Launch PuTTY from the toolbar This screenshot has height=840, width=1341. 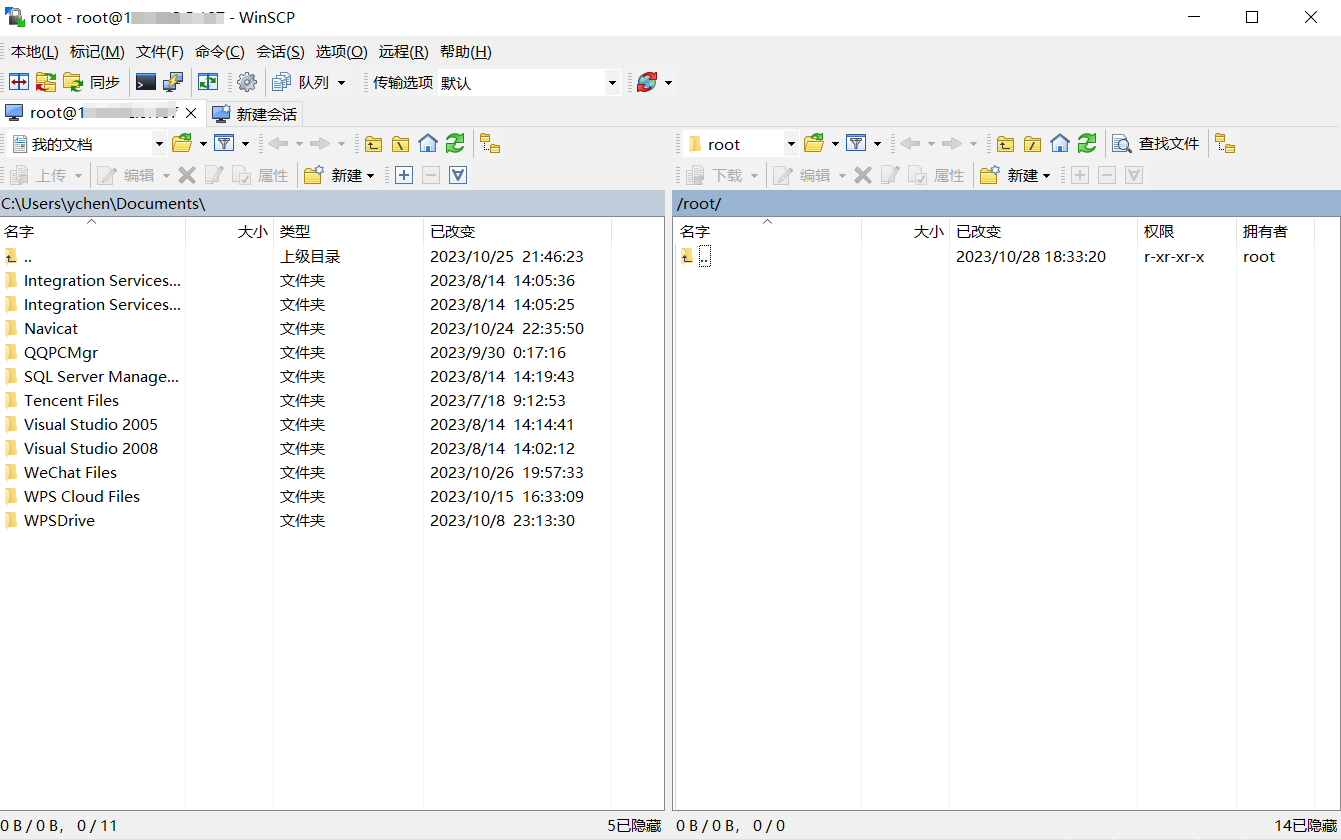[173, 82]
